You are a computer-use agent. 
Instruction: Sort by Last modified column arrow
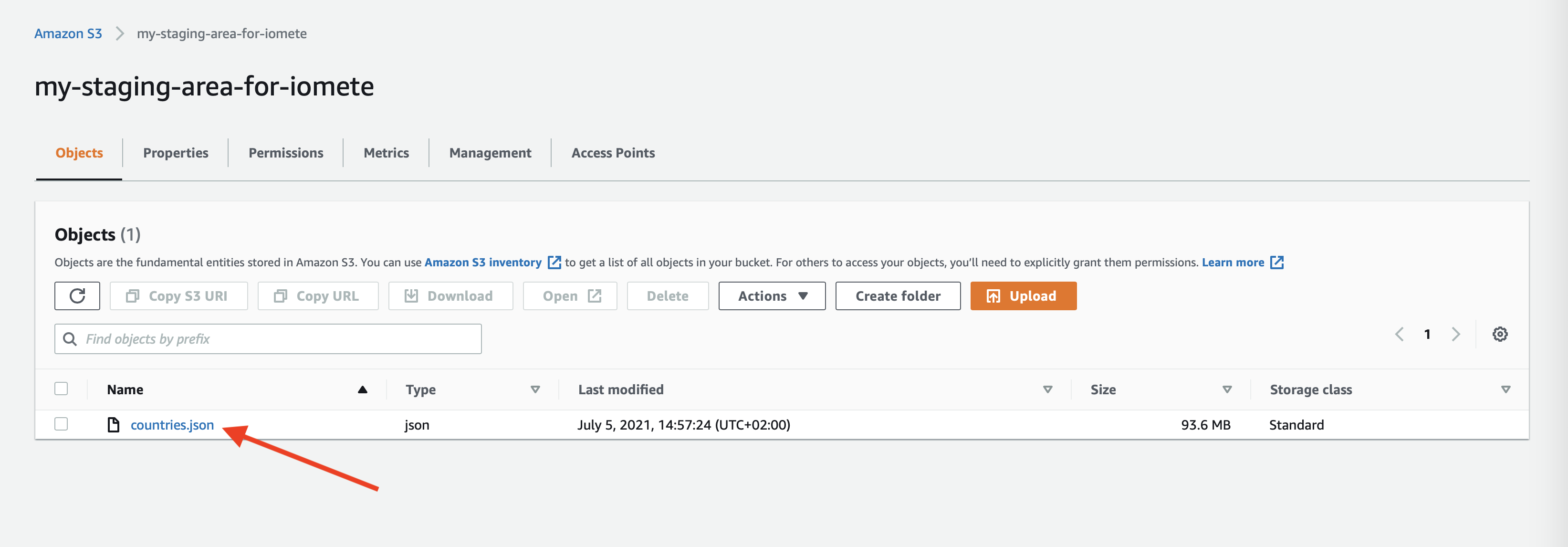point(1047,390)
